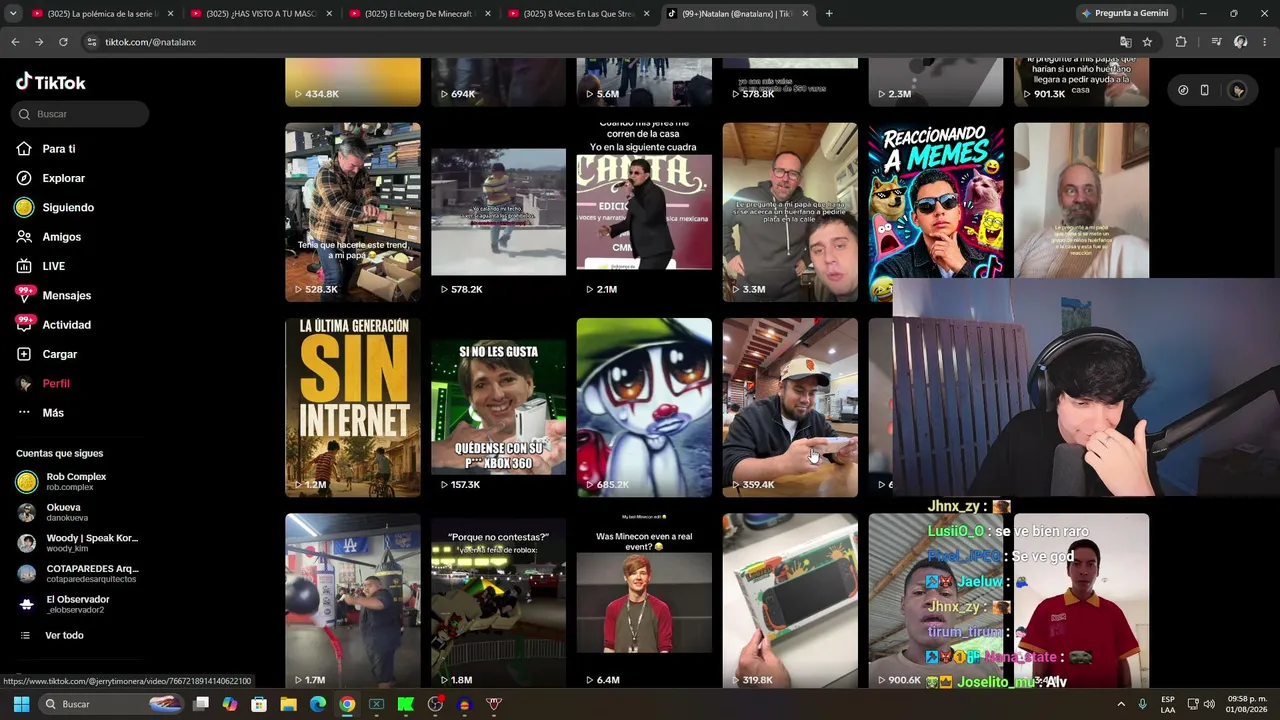Open the 3.3M views video thumbnail
1280x720 pixels.
tap(790, 212)
